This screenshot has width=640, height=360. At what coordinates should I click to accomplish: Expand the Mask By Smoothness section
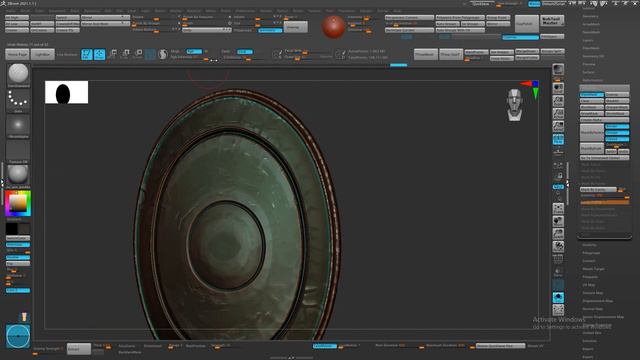pos(598,209)
